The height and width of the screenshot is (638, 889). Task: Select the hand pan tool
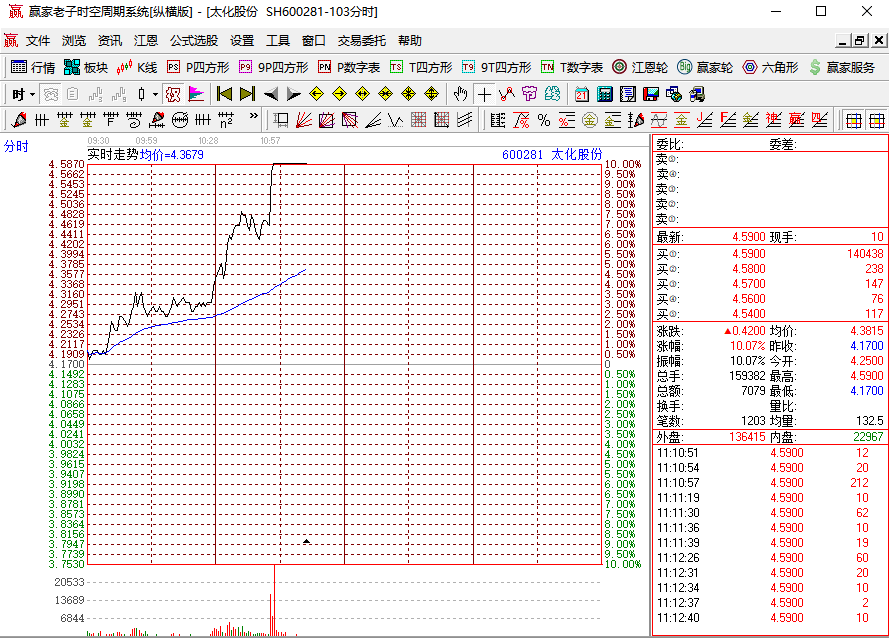pos(460,94)
